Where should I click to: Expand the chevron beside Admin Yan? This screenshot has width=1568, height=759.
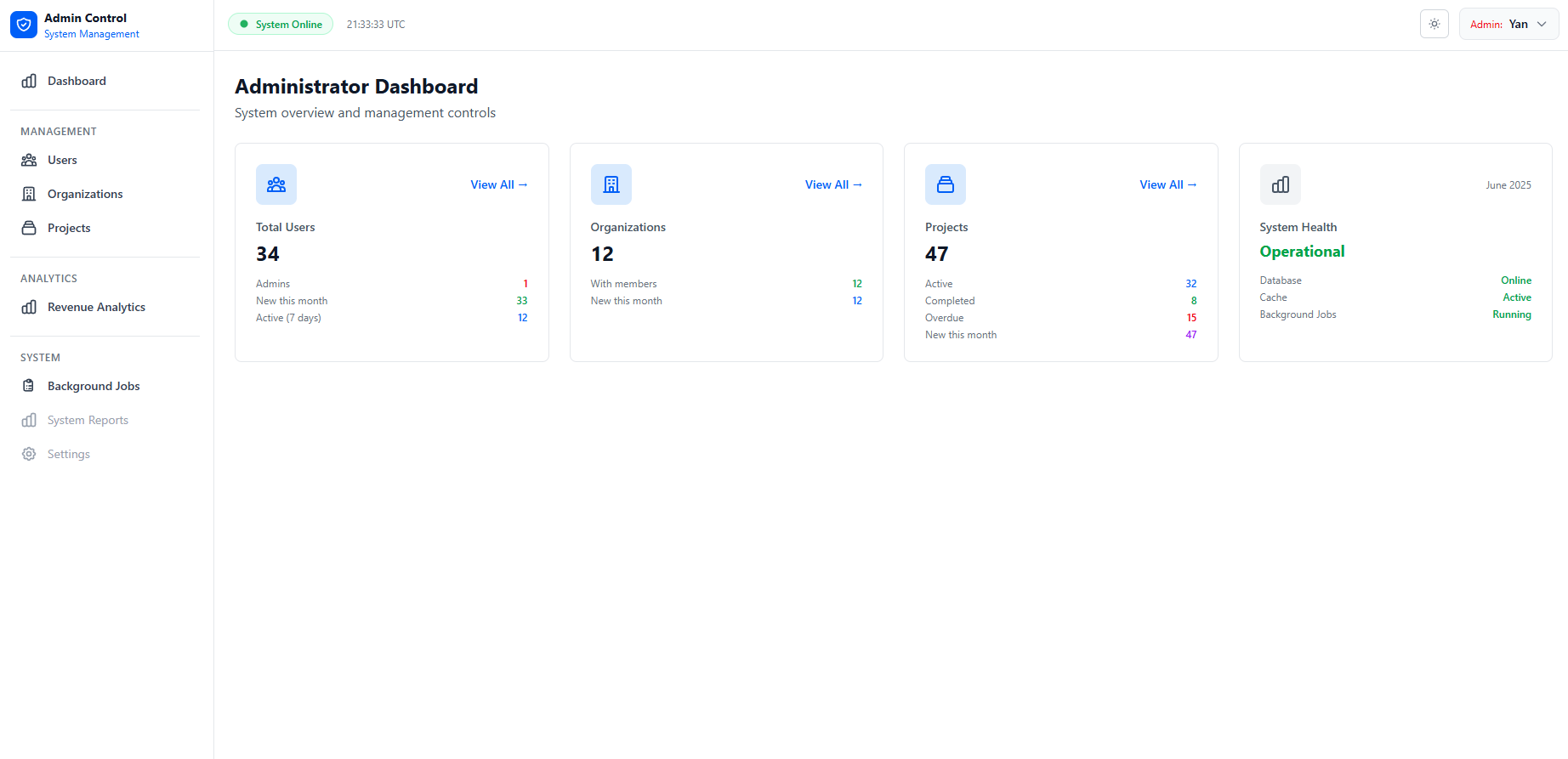coord(1542,24)
